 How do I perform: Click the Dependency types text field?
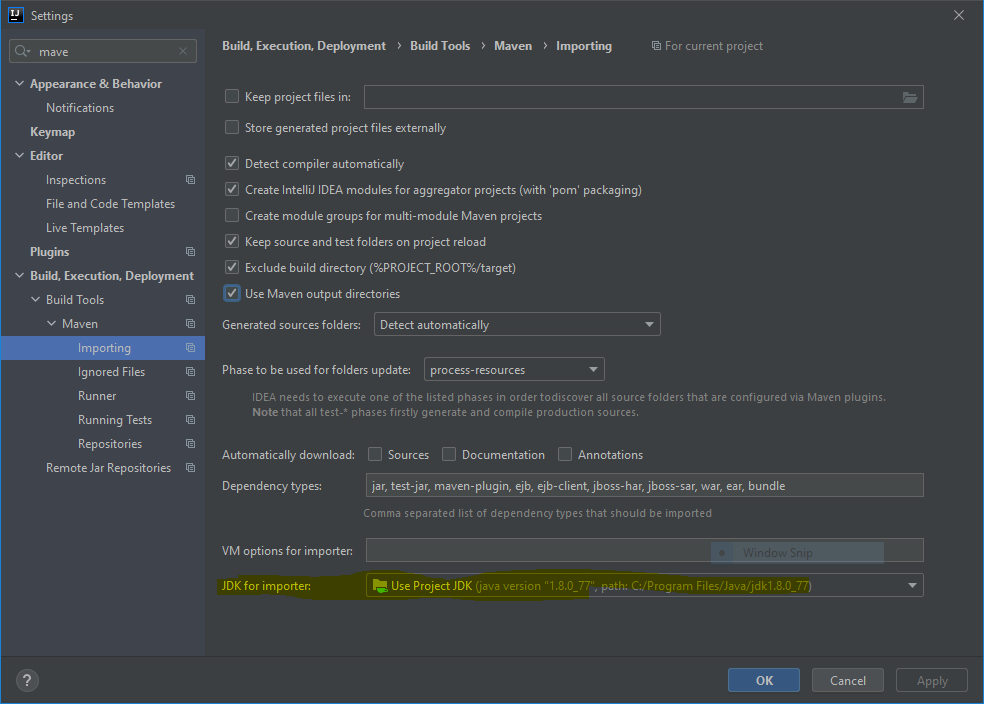[644, 485]
